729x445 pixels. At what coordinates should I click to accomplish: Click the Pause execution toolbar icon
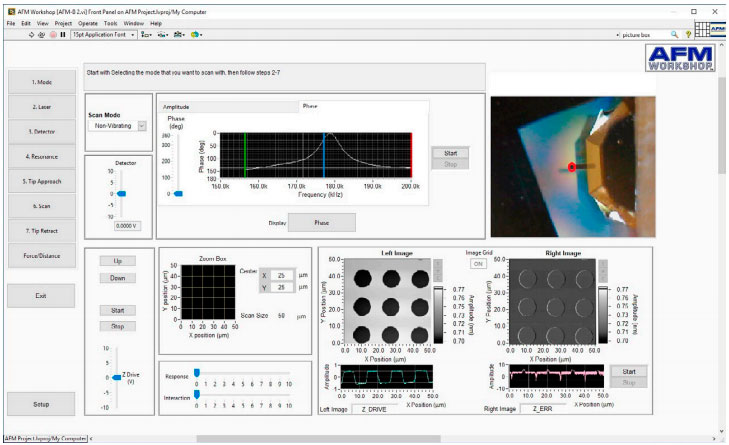(x=63, y=34)
